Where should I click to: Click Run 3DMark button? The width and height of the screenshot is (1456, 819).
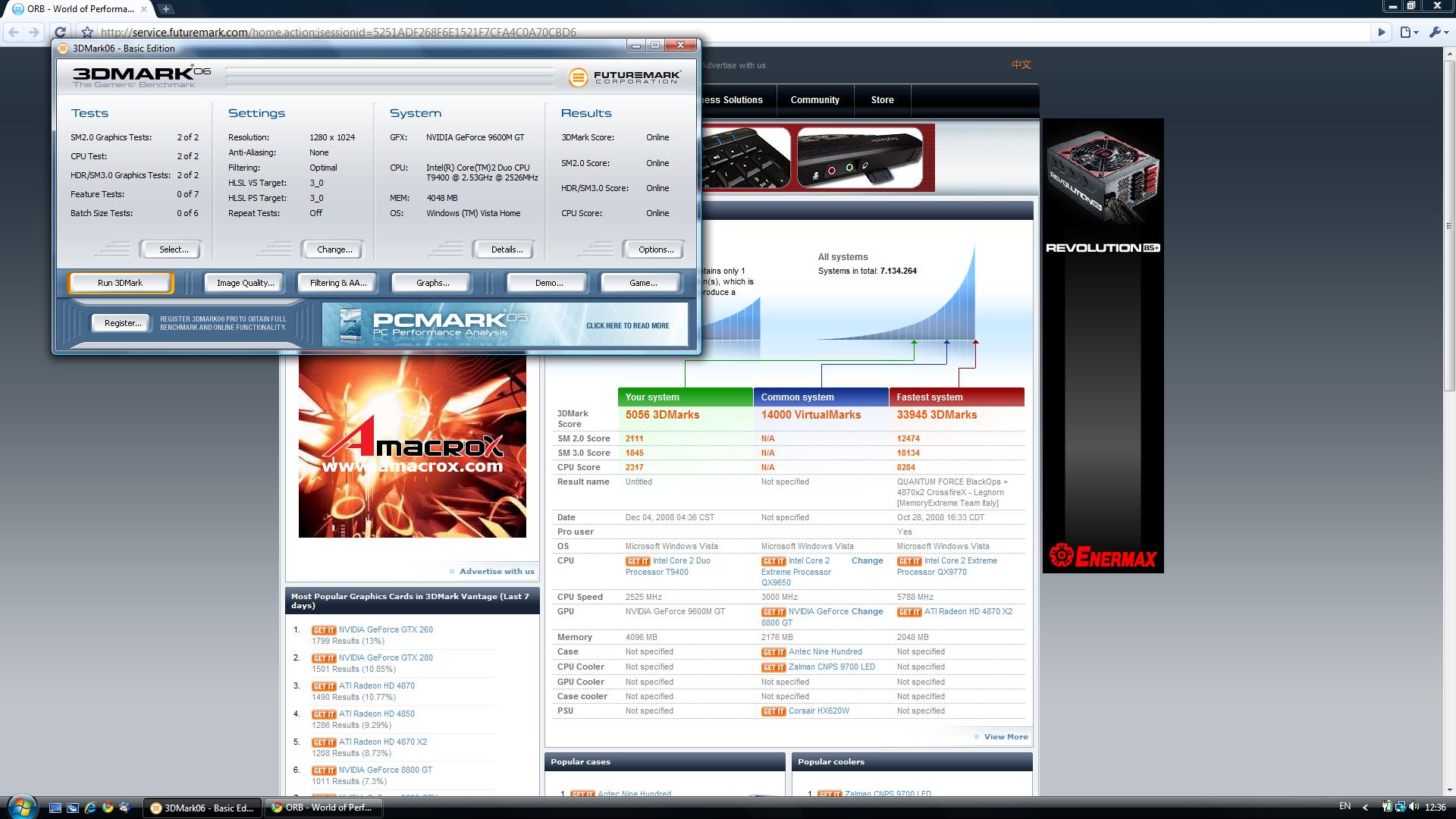coord(120,283)
